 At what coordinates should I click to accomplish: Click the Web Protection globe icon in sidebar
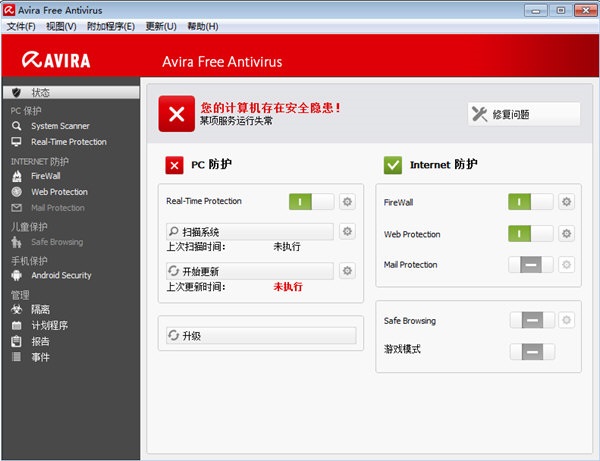16,192
